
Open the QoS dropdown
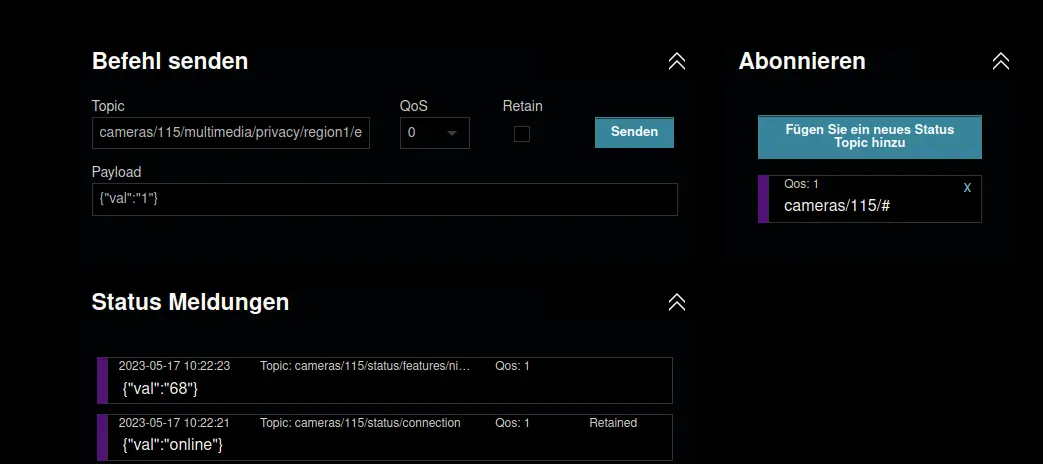pos(434,133)
